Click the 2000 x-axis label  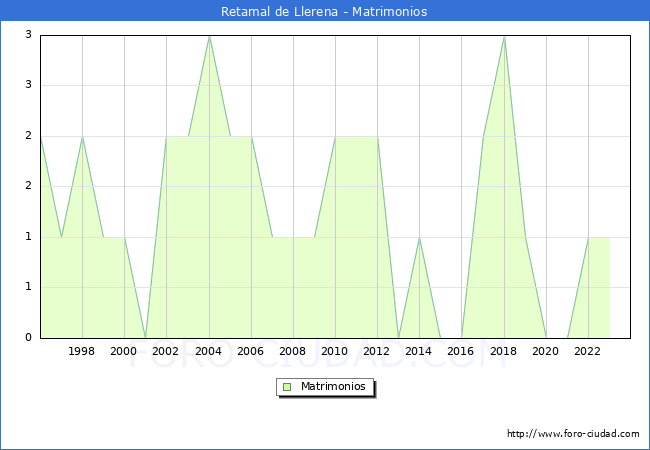[x=124, y=351]
